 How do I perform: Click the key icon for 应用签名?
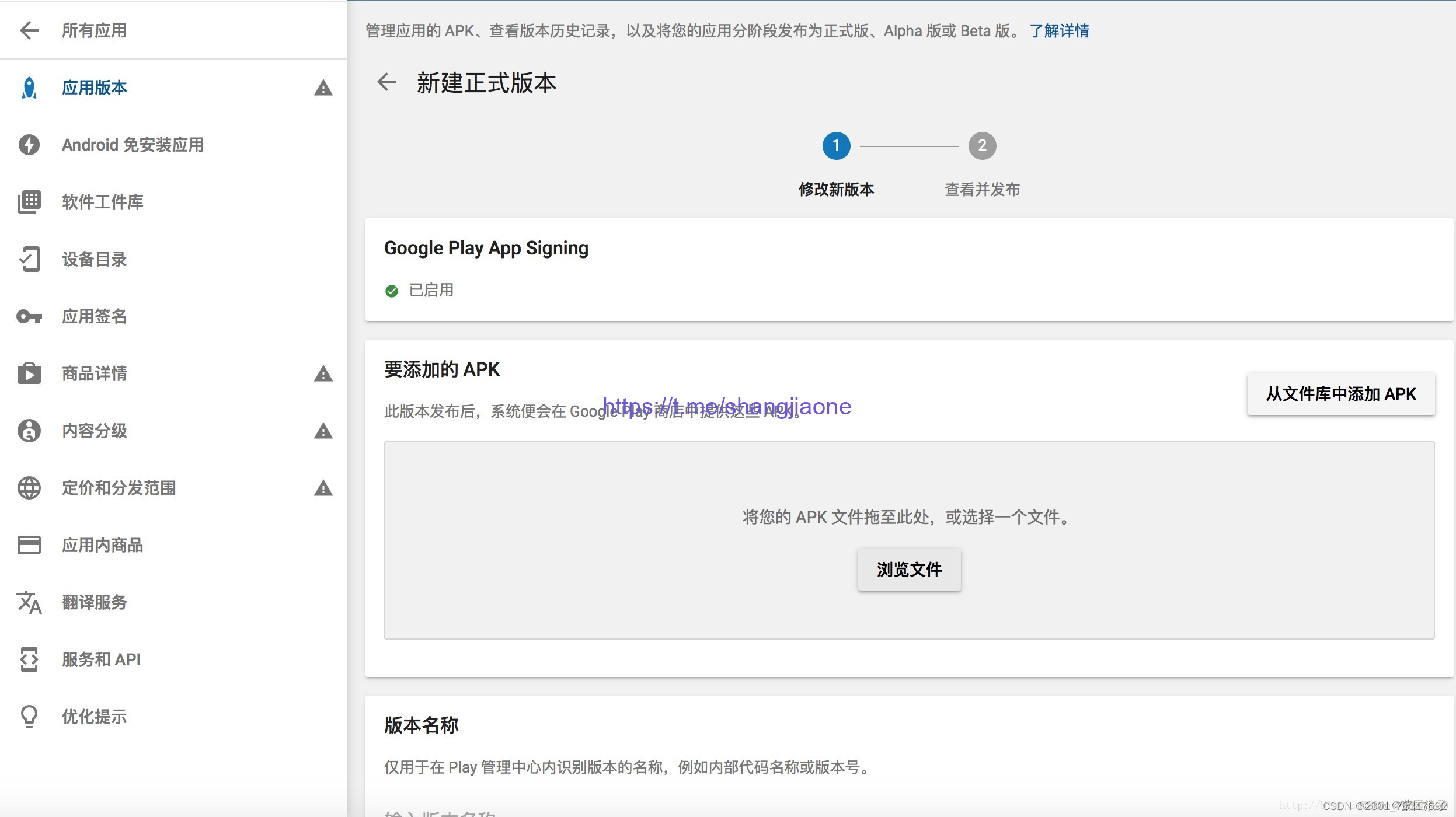(29, 316)
